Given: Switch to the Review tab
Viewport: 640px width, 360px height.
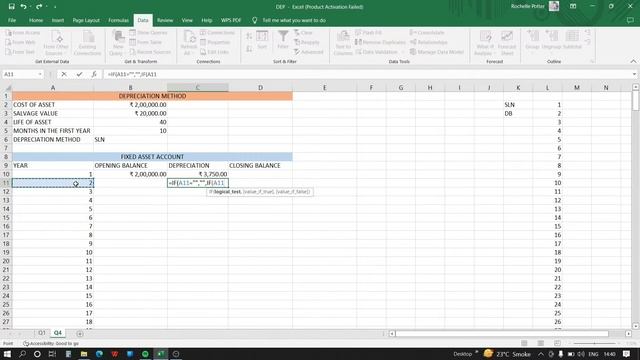Looking at the screenshot, I should point(165,20).
